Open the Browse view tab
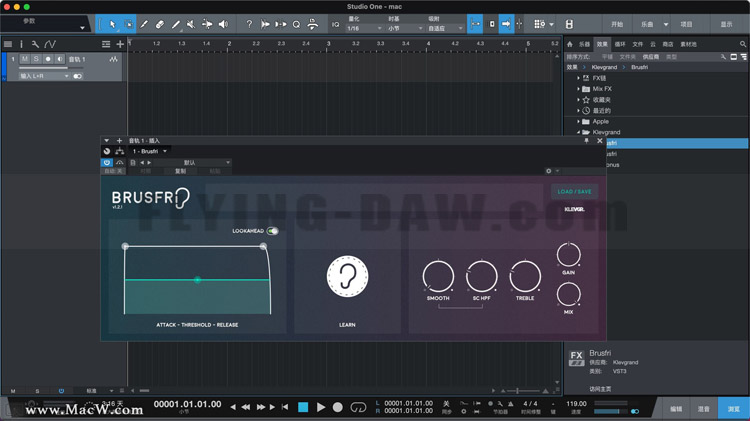Viewport: 750px width, 421px height. point(733,409)
